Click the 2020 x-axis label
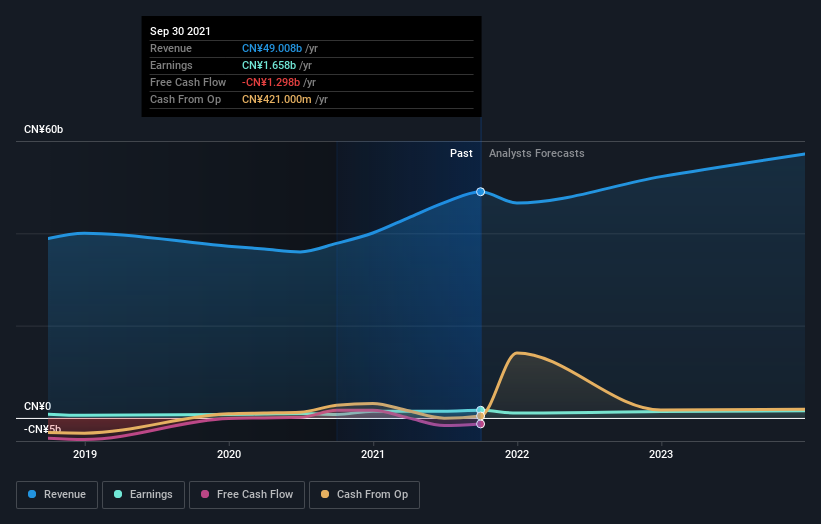 229,454
